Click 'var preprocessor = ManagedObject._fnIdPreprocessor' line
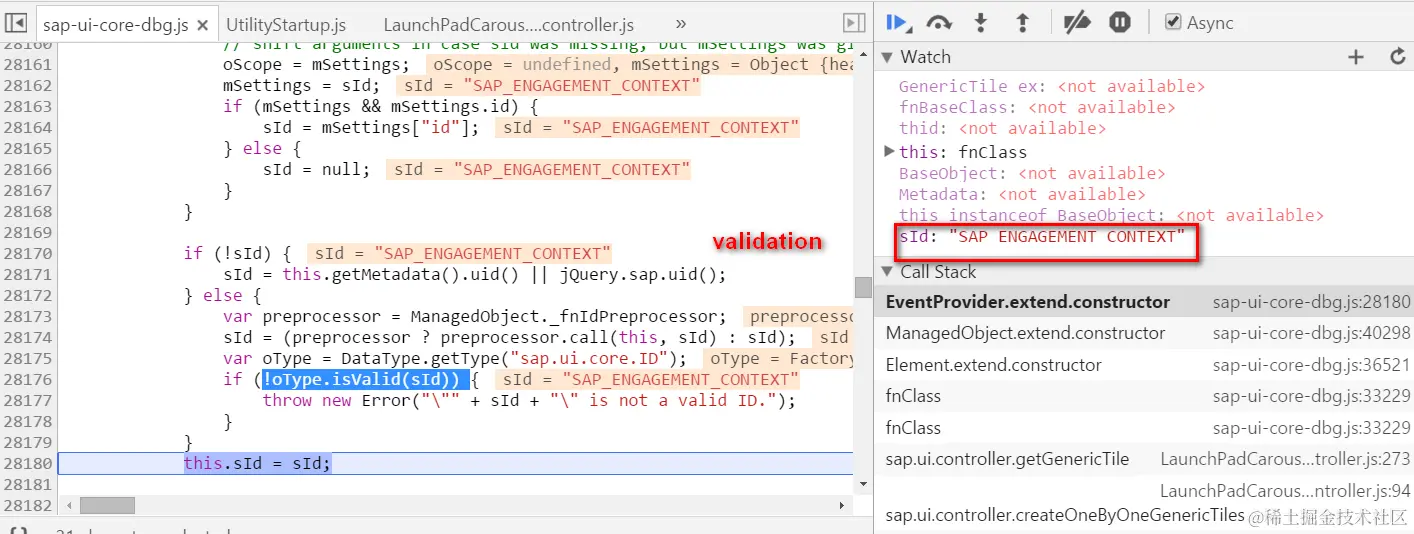Screen dimensions: 1414x534 (475, 316)
